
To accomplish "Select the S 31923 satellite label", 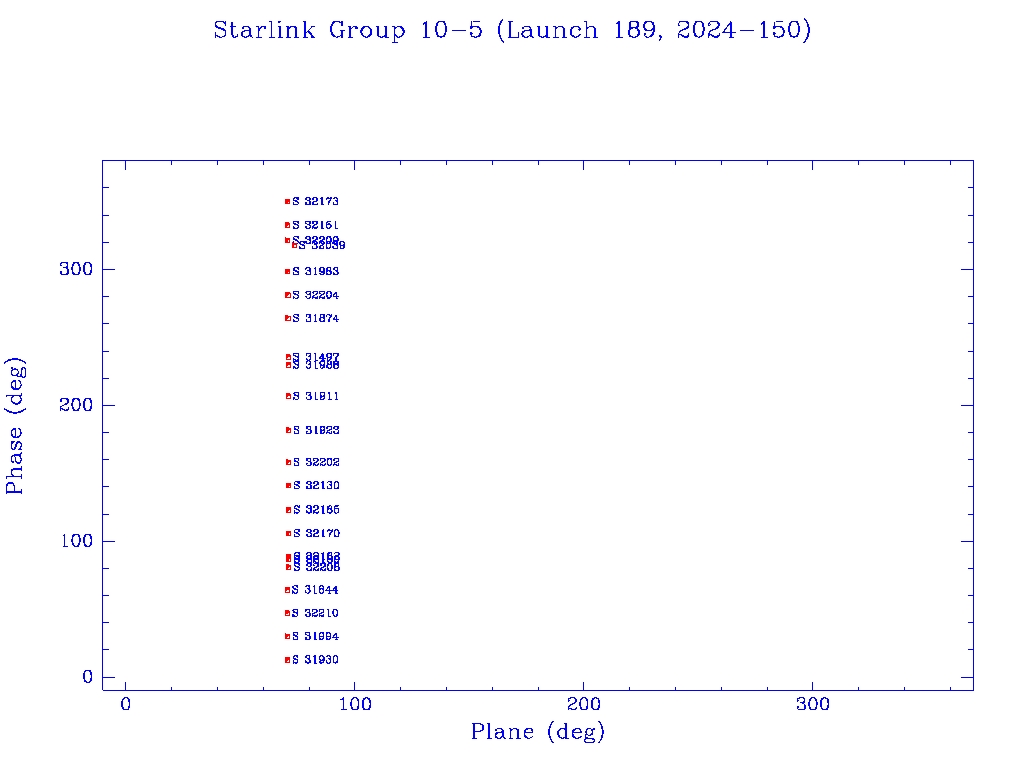I will 316,430.
